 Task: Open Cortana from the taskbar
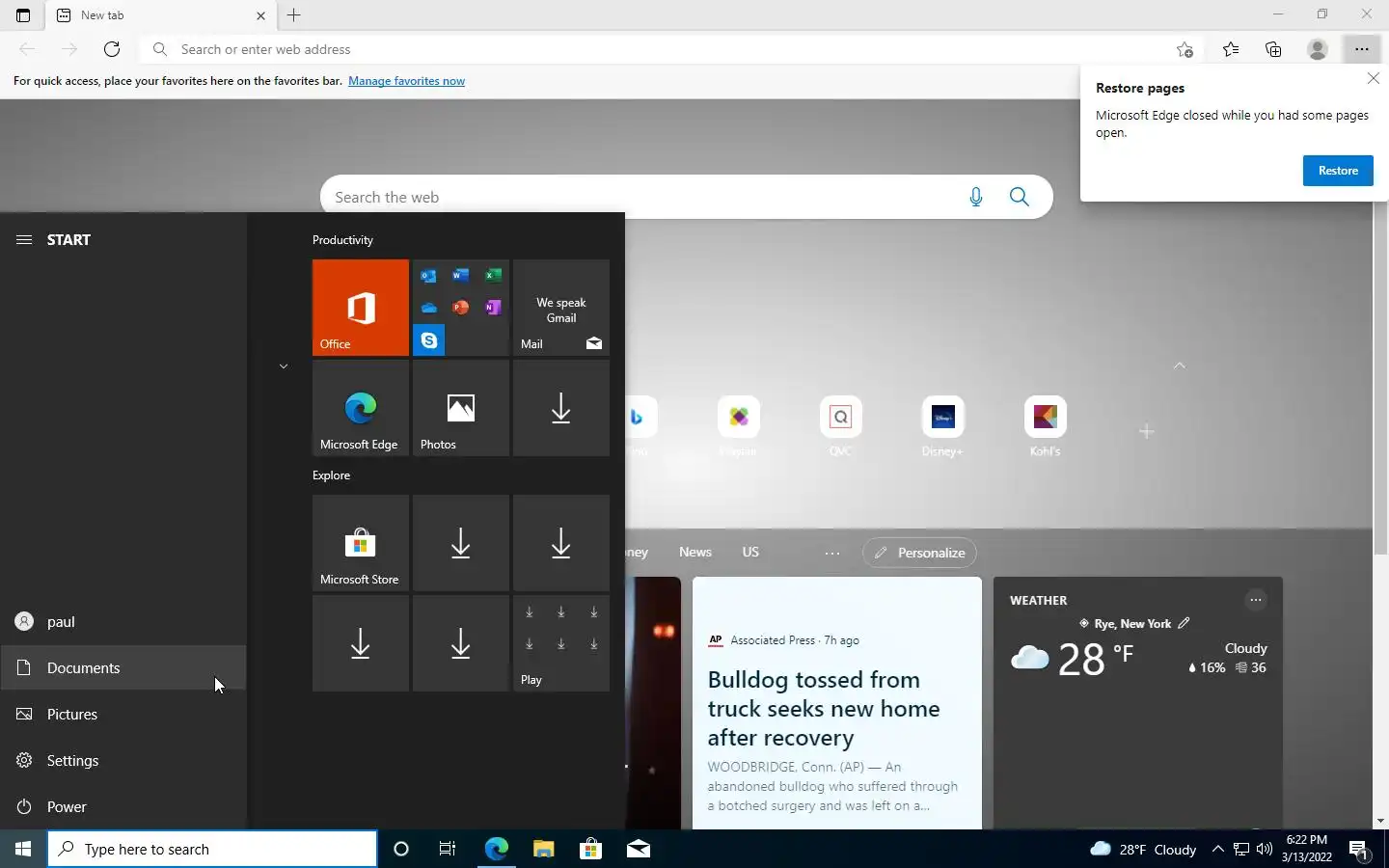pos(401,849)
